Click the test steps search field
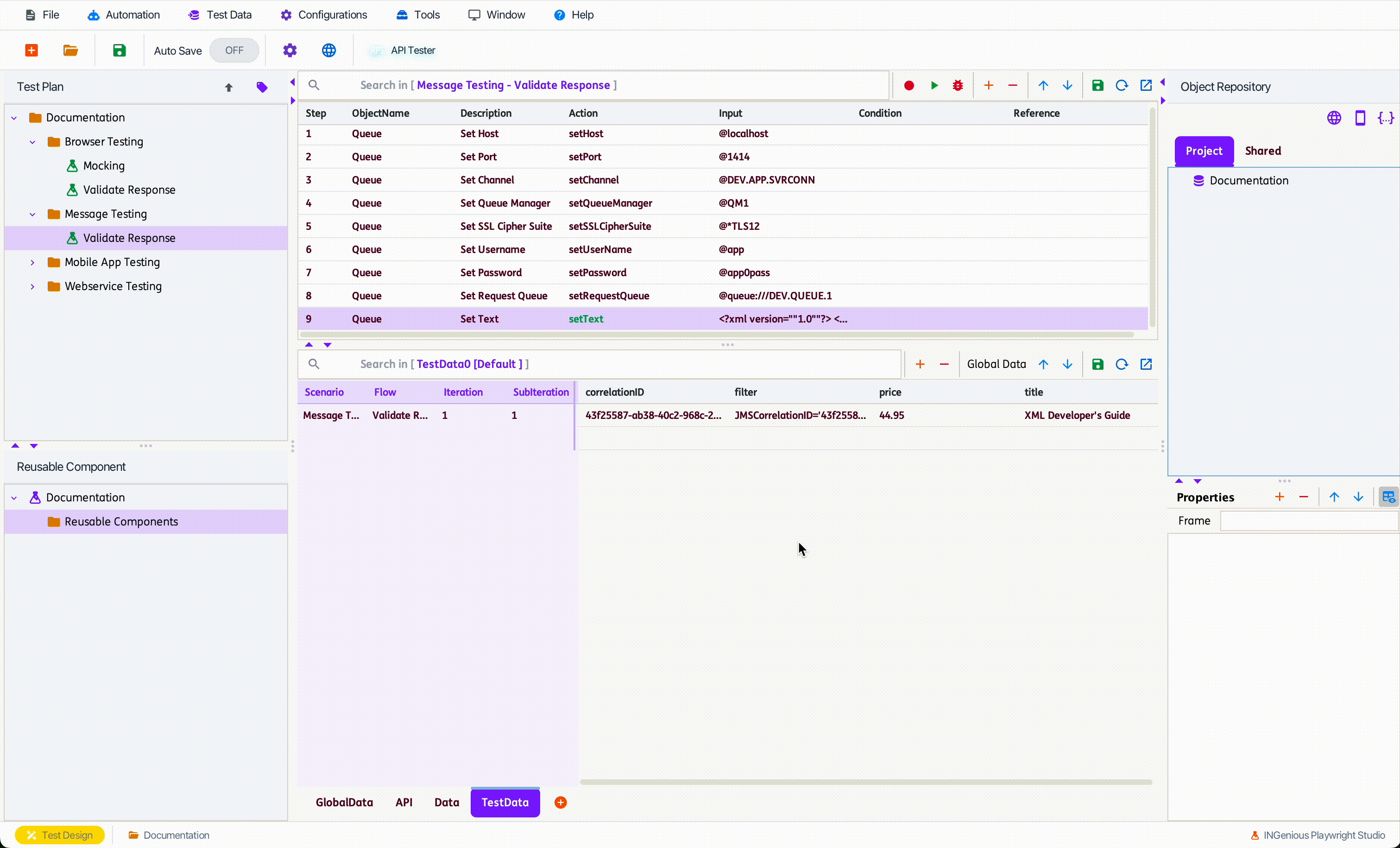Screen dimensions: 1400x848 594,85
